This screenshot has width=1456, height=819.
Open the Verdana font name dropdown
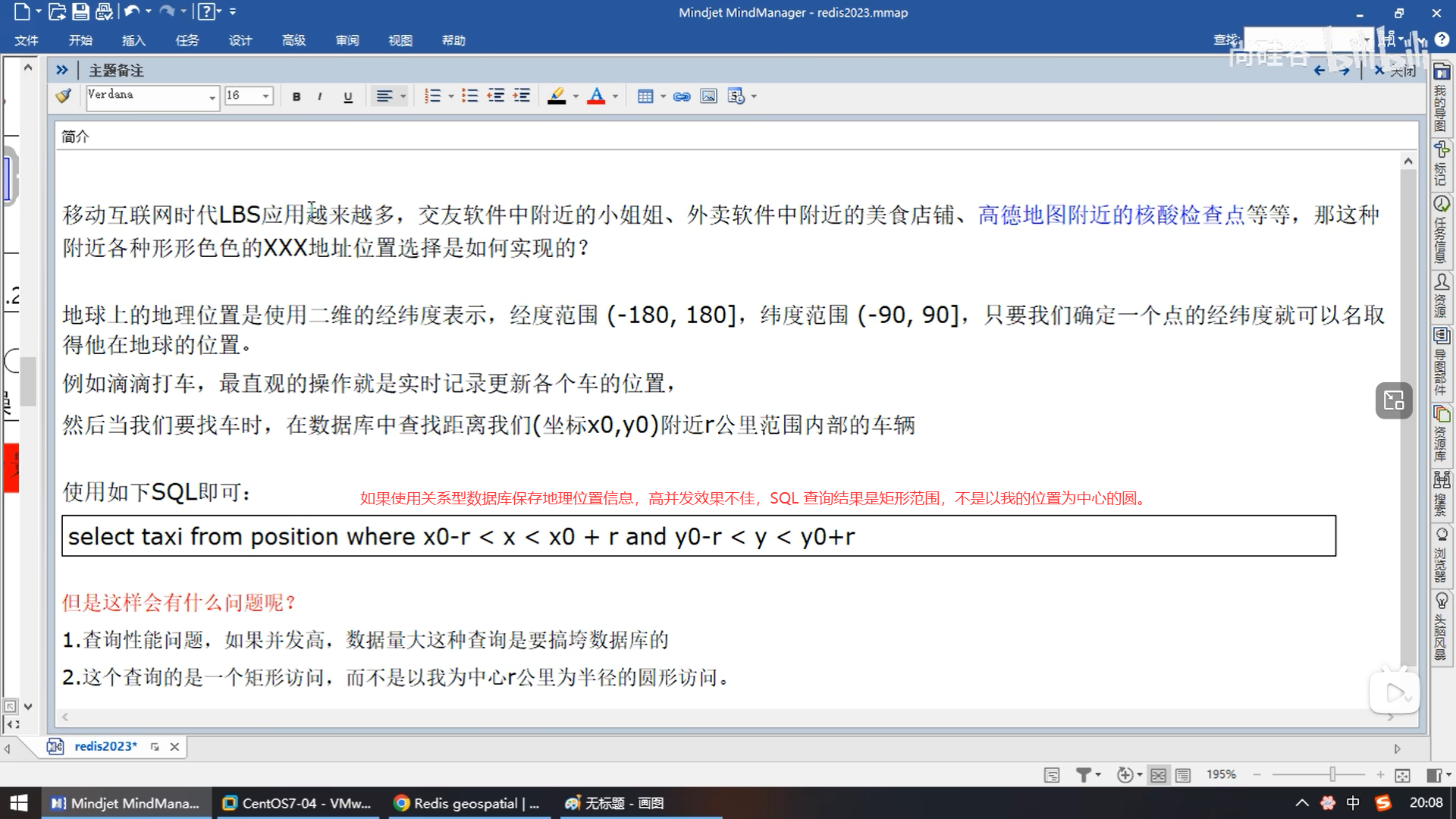point(212,97)
